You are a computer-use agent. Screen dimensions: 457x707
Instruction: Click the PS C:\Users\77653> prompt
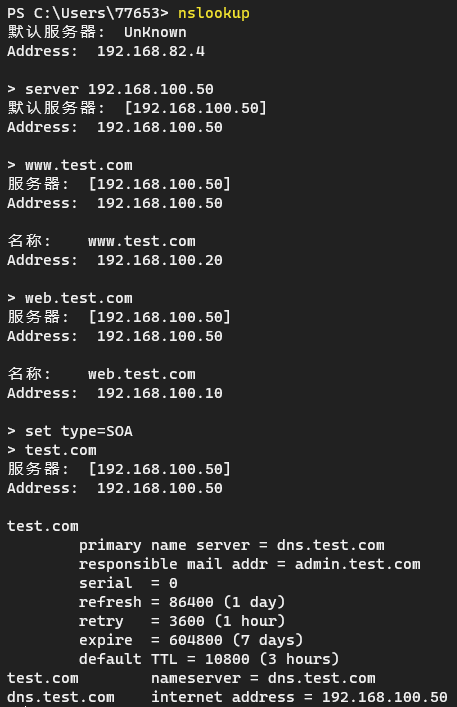click(x=88, y=14)
